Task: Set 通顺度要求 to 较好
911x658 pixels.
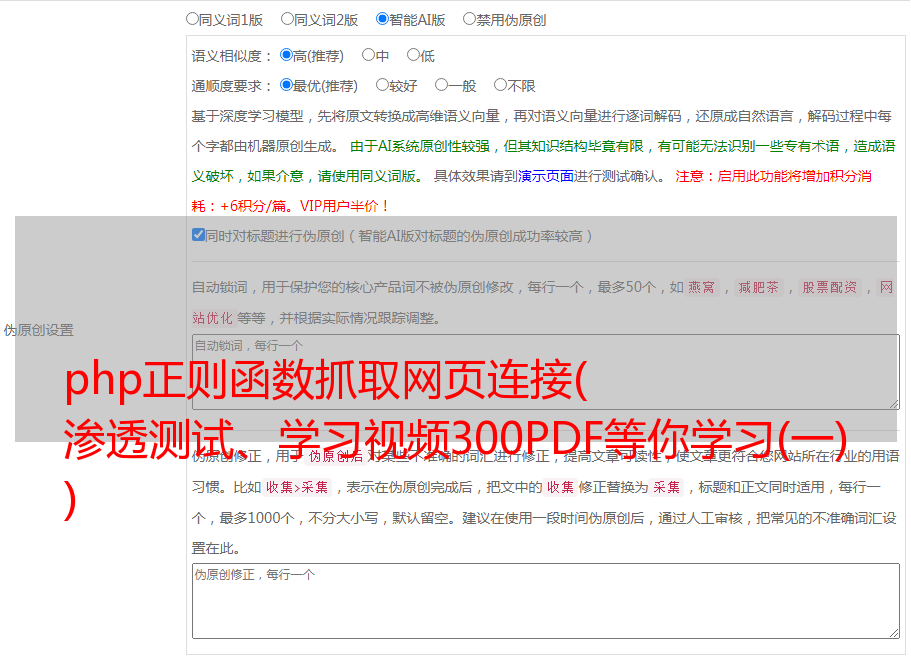Action: point(382,85)
